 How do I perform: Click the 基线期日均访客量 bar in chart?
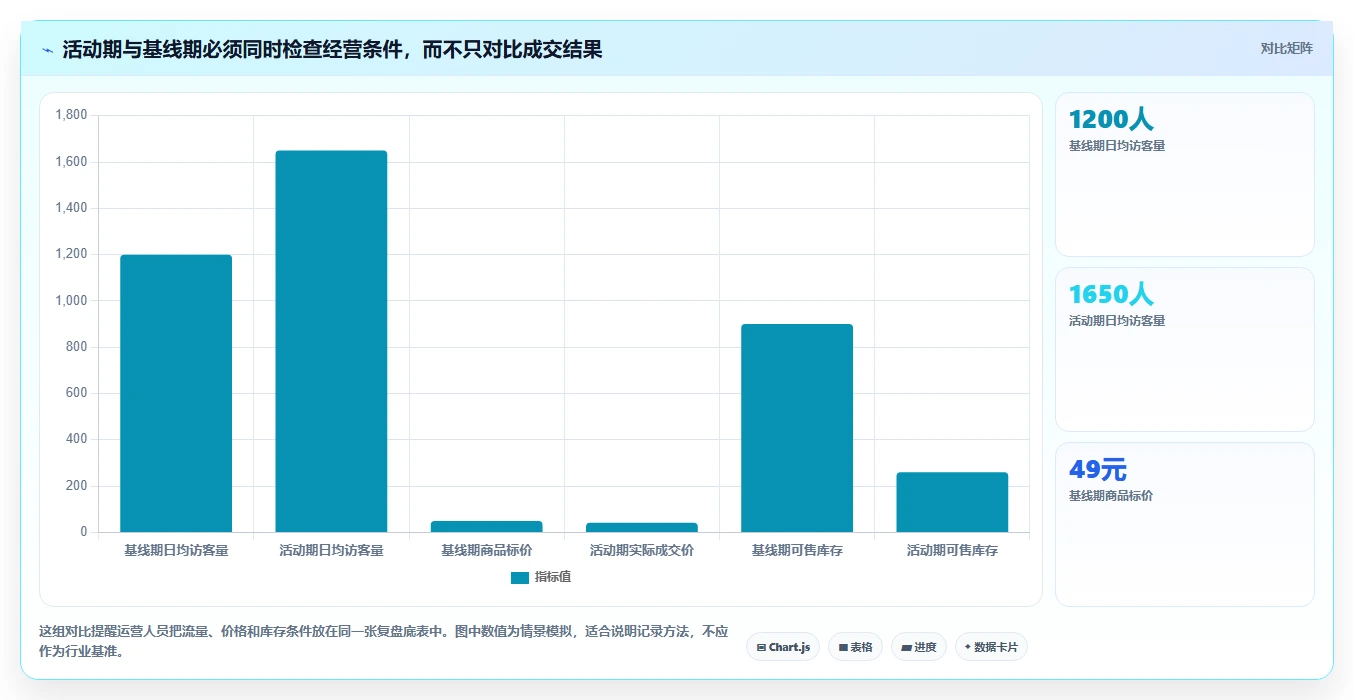tap(176, 393)
